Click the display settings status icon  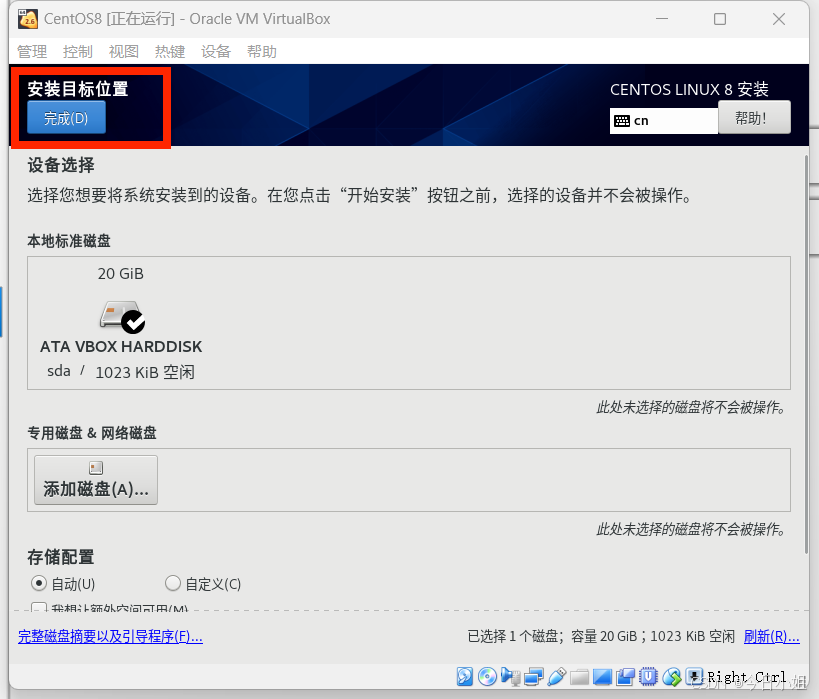coord(602,676)
